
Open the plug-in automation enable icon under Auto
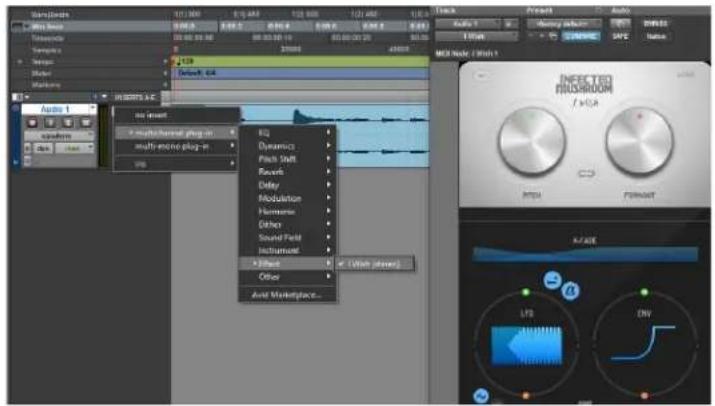[x=620, y=23]
